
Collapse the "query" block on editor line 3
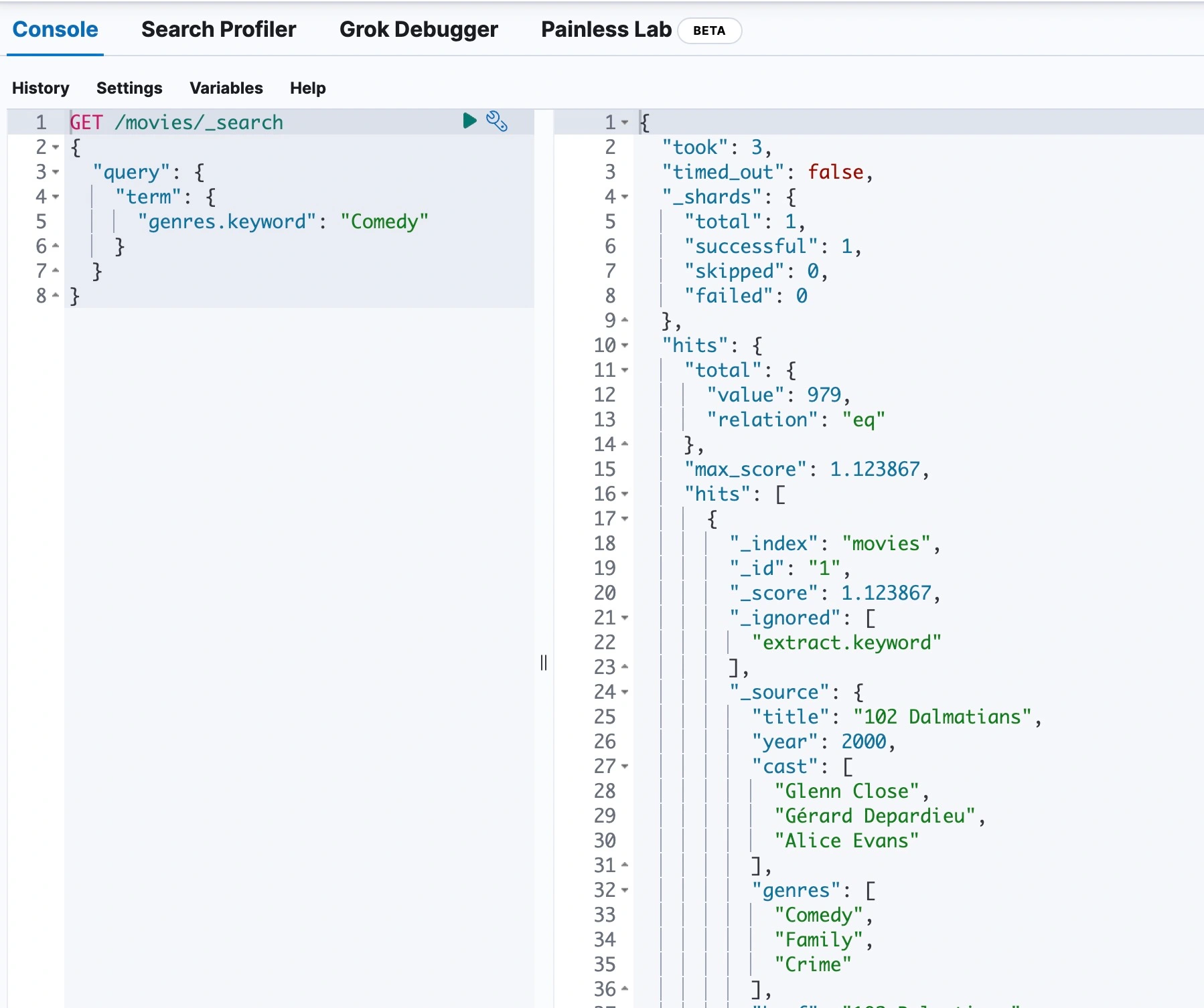click(x=56, y=172)
